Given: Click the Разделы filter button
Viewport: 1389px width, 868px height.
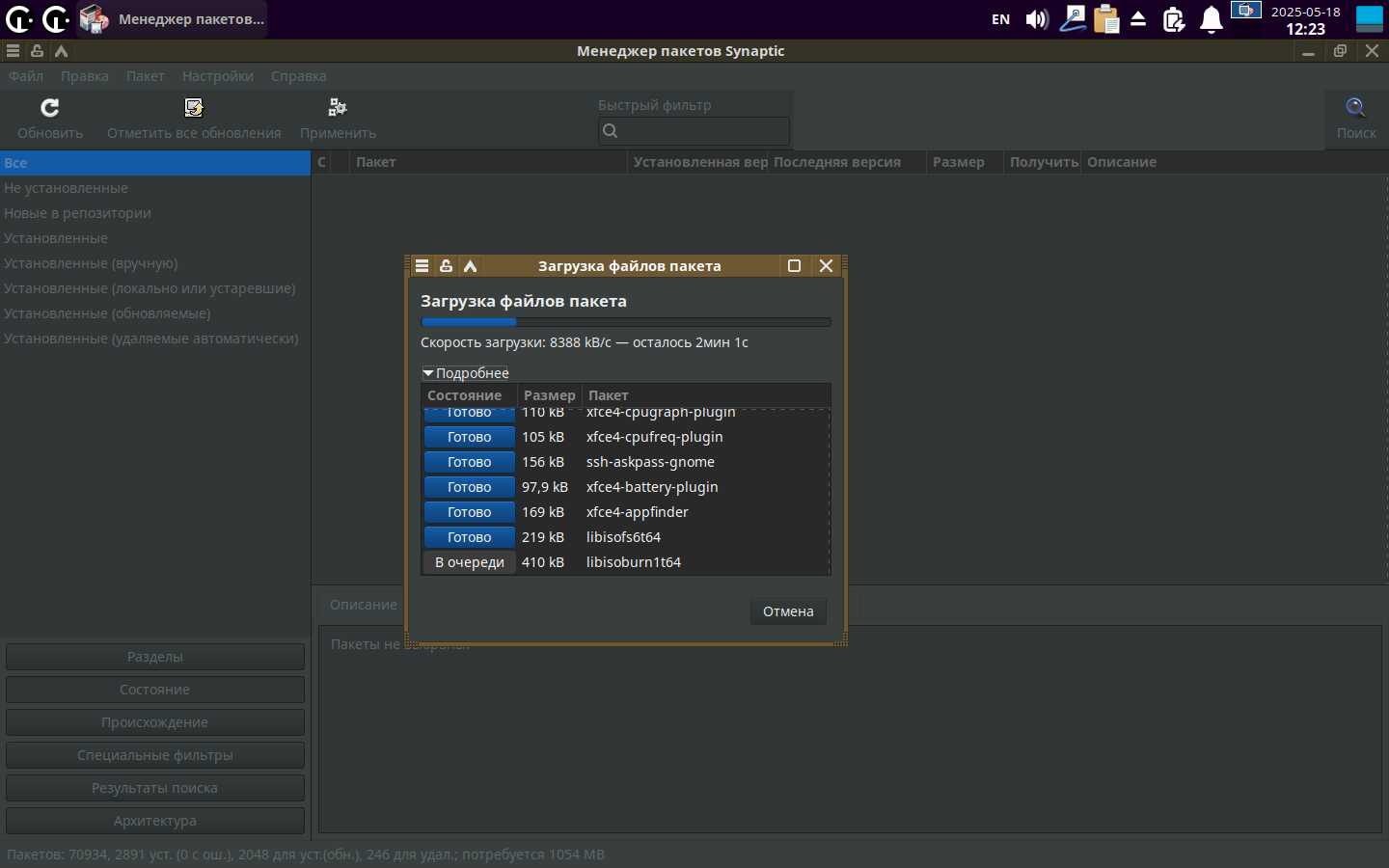Looking at the screenshot, I should click(x=155, y=657).
